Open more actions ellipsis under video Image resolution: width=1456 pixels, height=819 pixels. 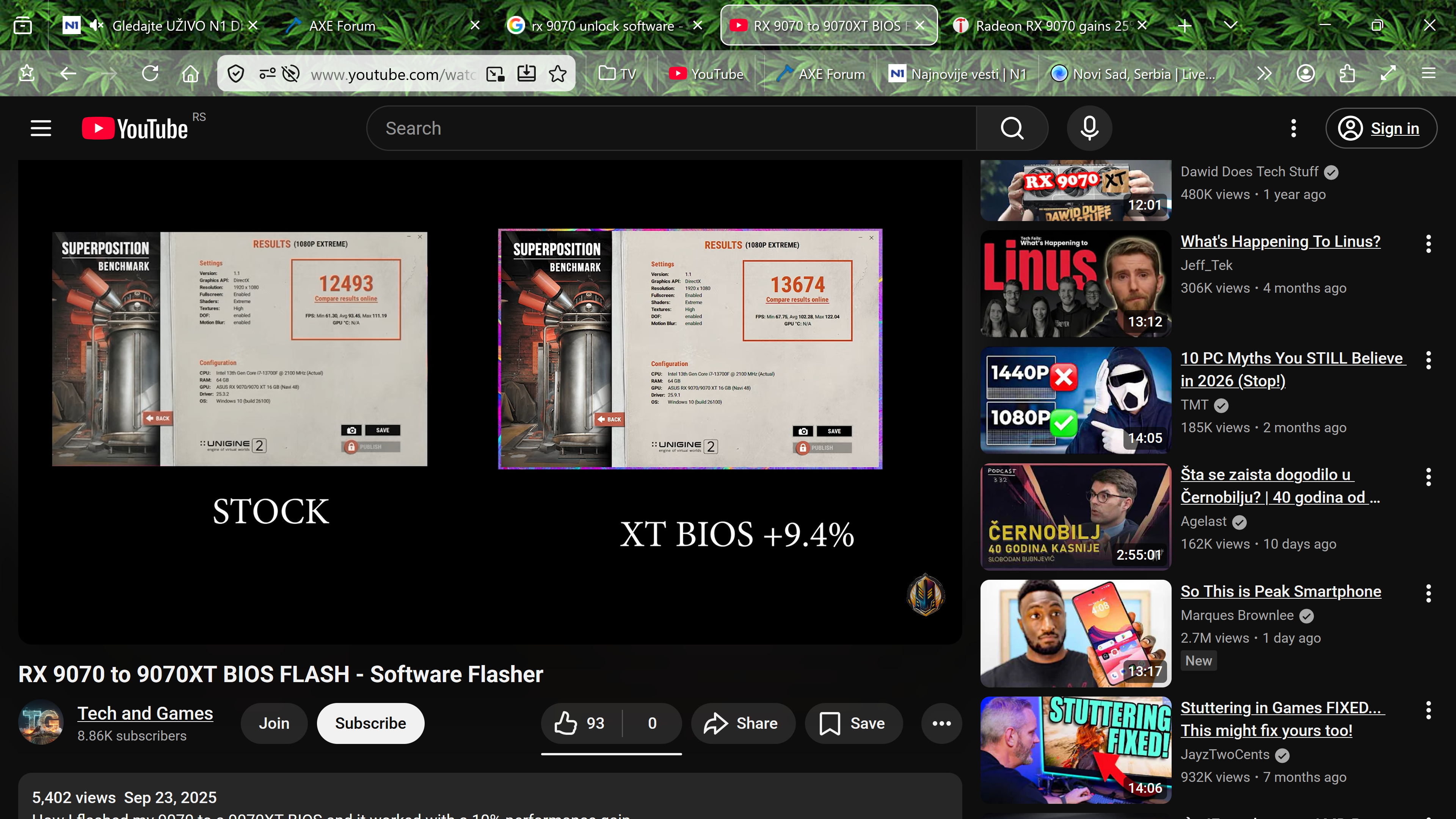click(x=941, y=723)
